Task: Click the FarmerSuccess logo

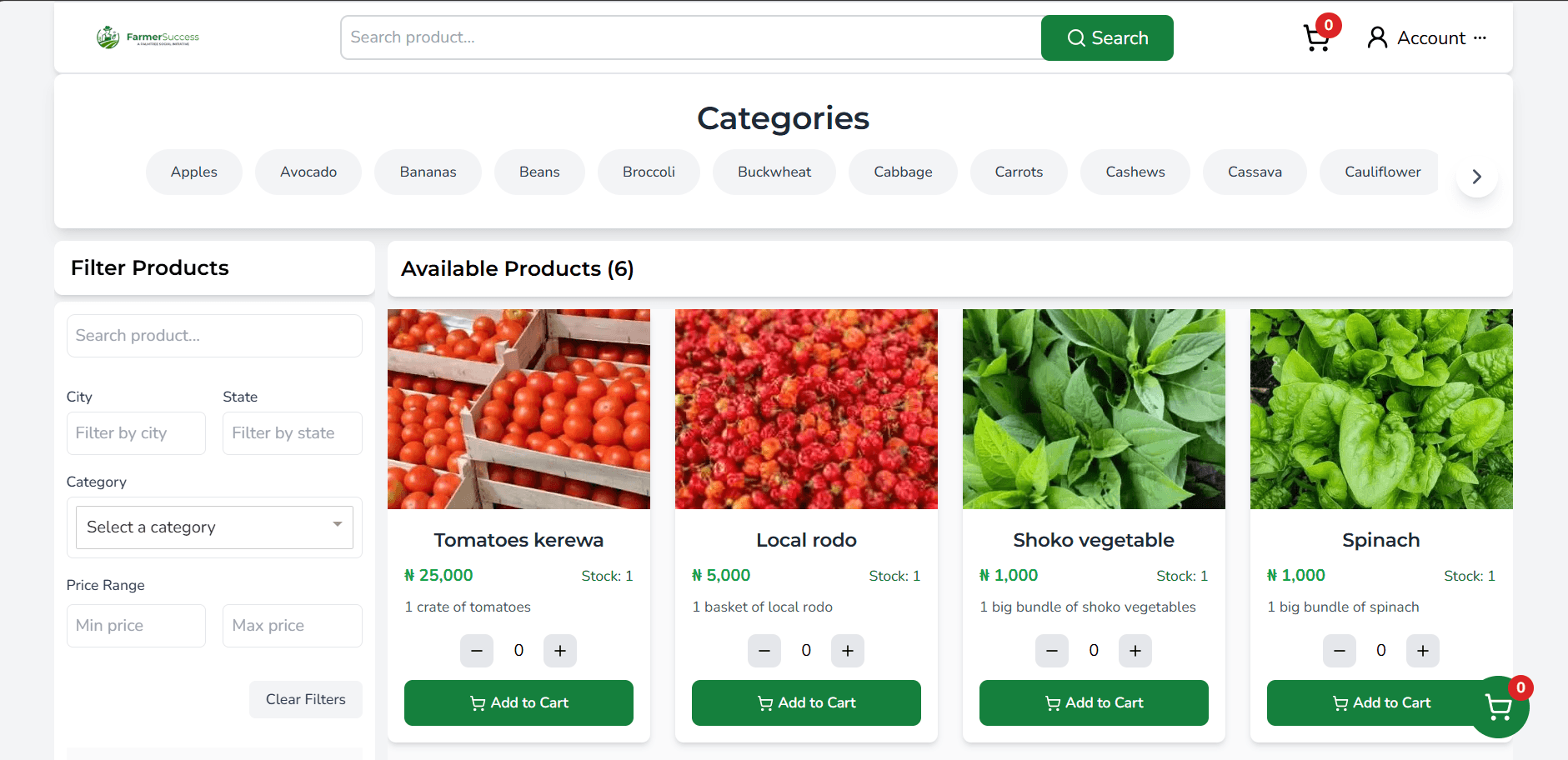Action: (x=148, y=37)
